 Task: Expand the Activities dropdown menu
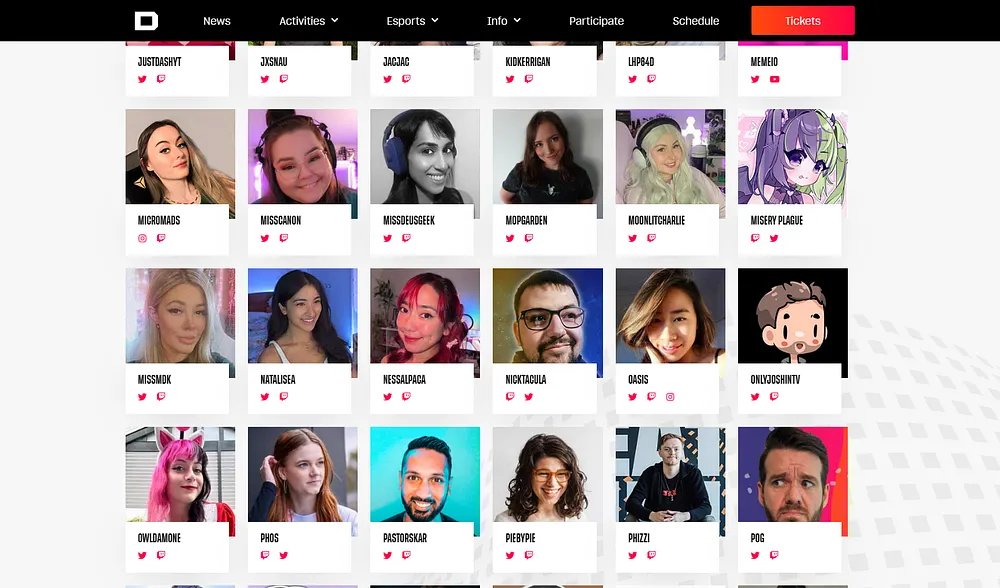coord(309,21)
